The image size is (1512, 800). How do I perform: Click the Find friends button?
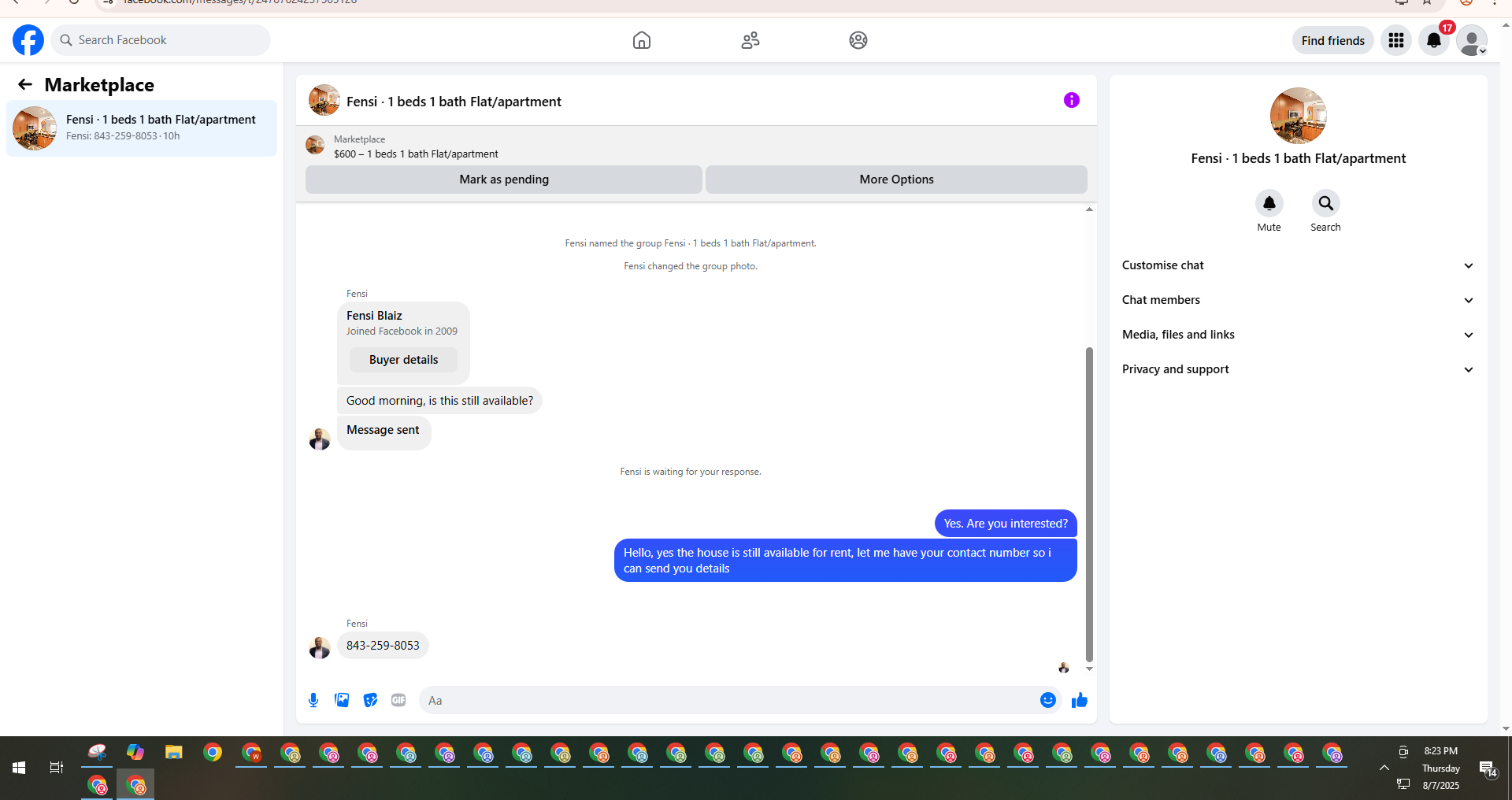pyautogui.click(x=1333, y=40)
